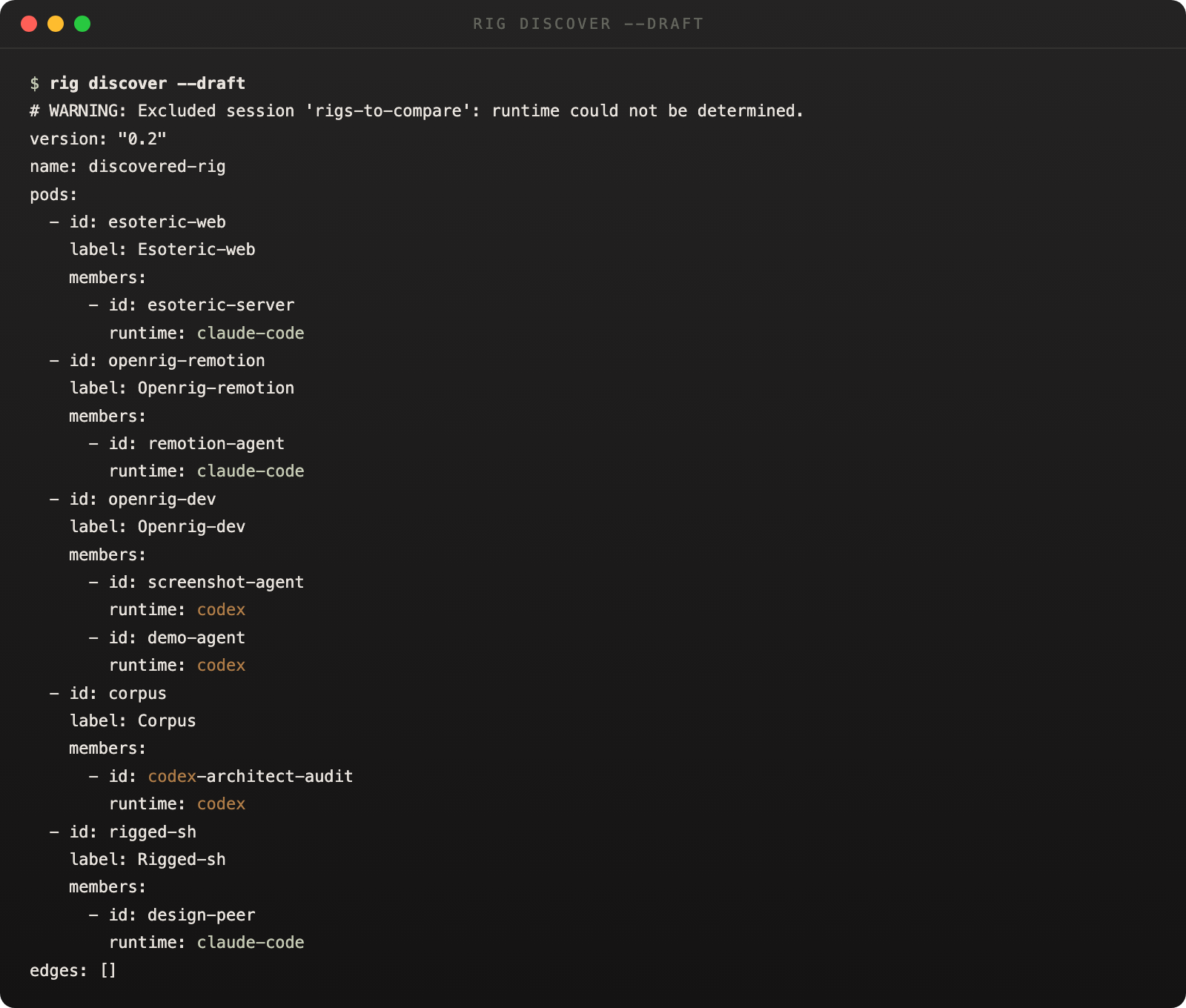
Task: Click the window title 'RIG DISCOVER --DRAFT'
Action: tap(589, 24)
